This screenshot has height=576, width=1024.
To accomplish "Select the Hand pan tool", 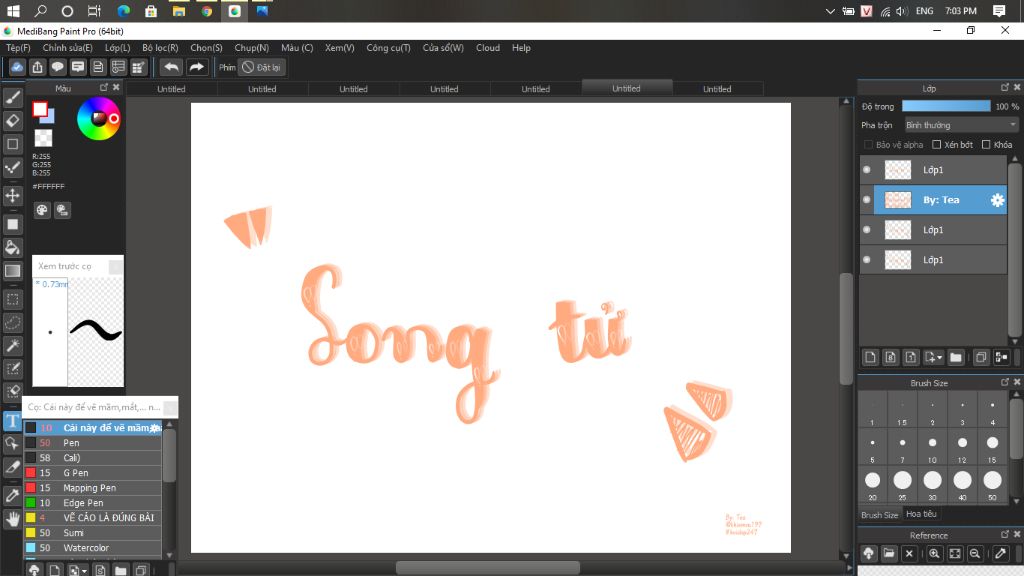I will tap(12, 519).
